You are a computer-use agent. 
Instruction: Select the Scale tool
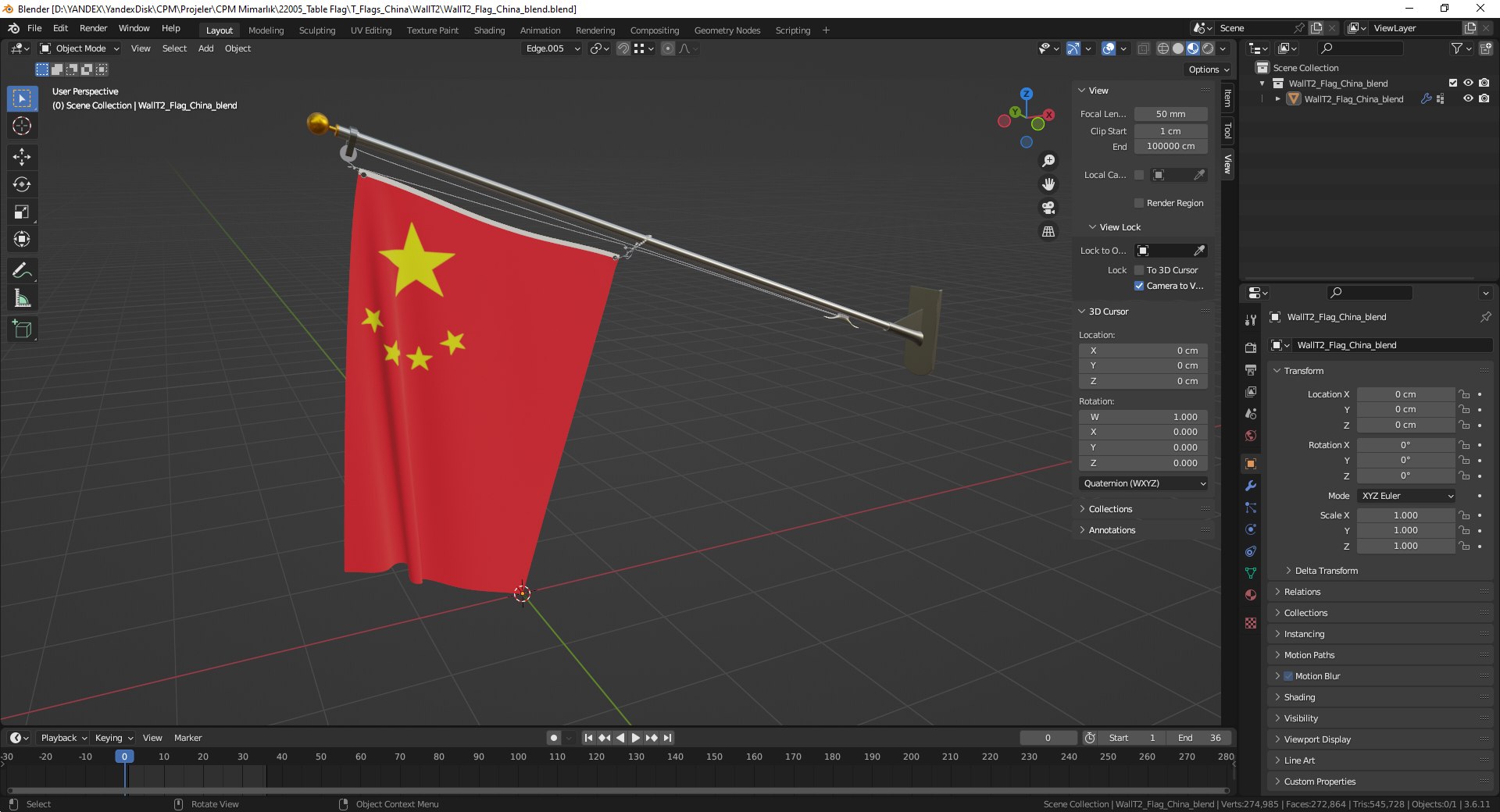coord(22,212)
